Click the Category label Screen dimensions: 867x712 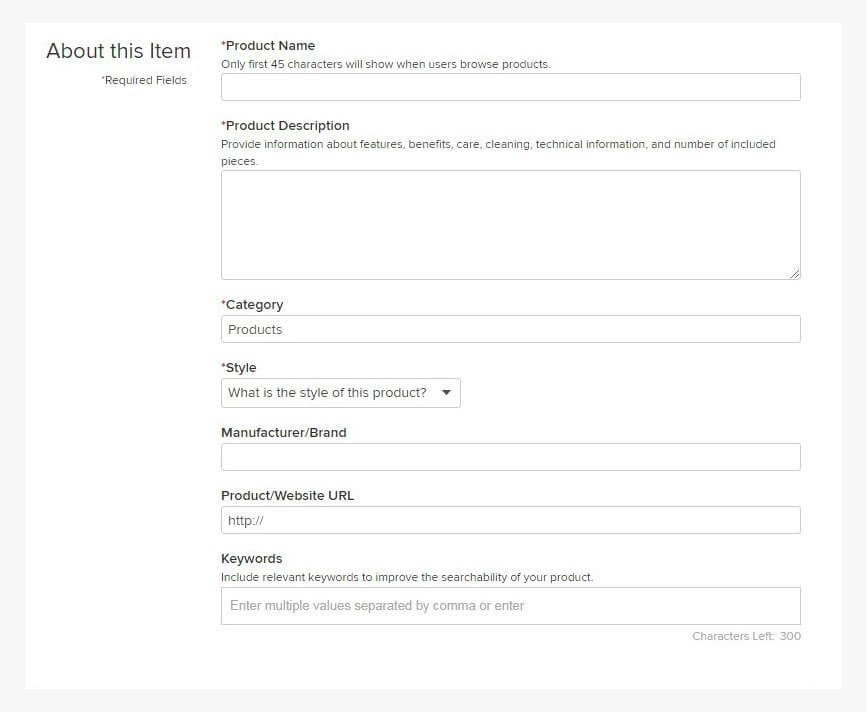(251, 304)
